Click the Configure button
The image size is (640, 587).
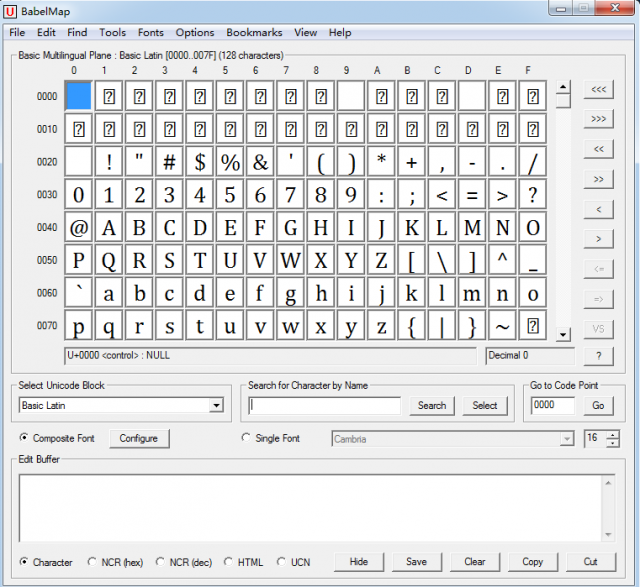tap(139, 439)
